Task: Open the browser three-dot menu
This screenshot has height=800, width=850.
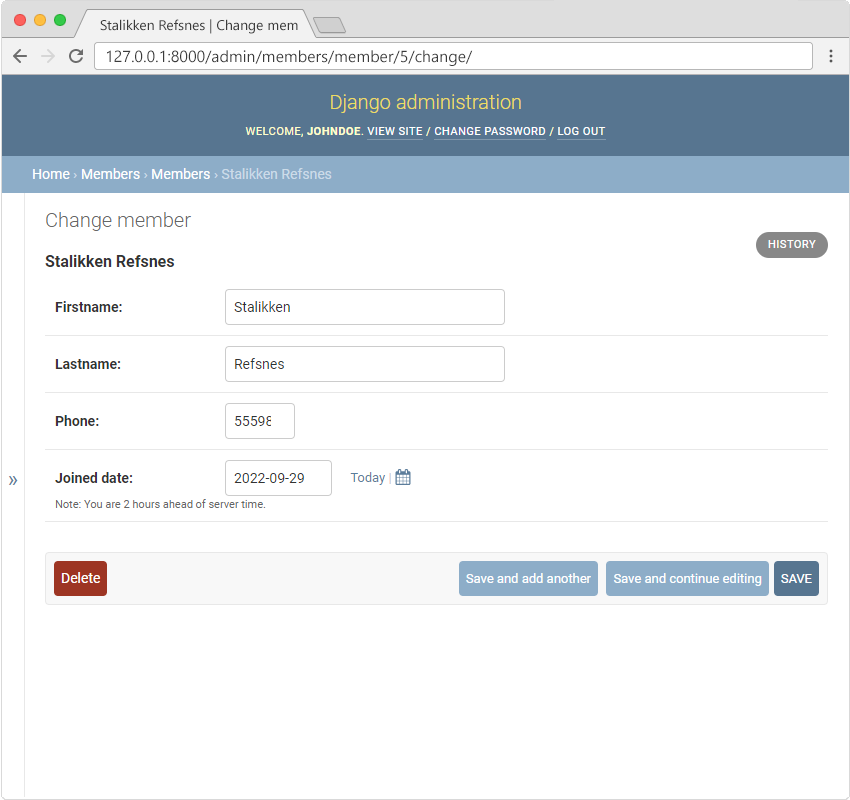Action: point(830,56)
